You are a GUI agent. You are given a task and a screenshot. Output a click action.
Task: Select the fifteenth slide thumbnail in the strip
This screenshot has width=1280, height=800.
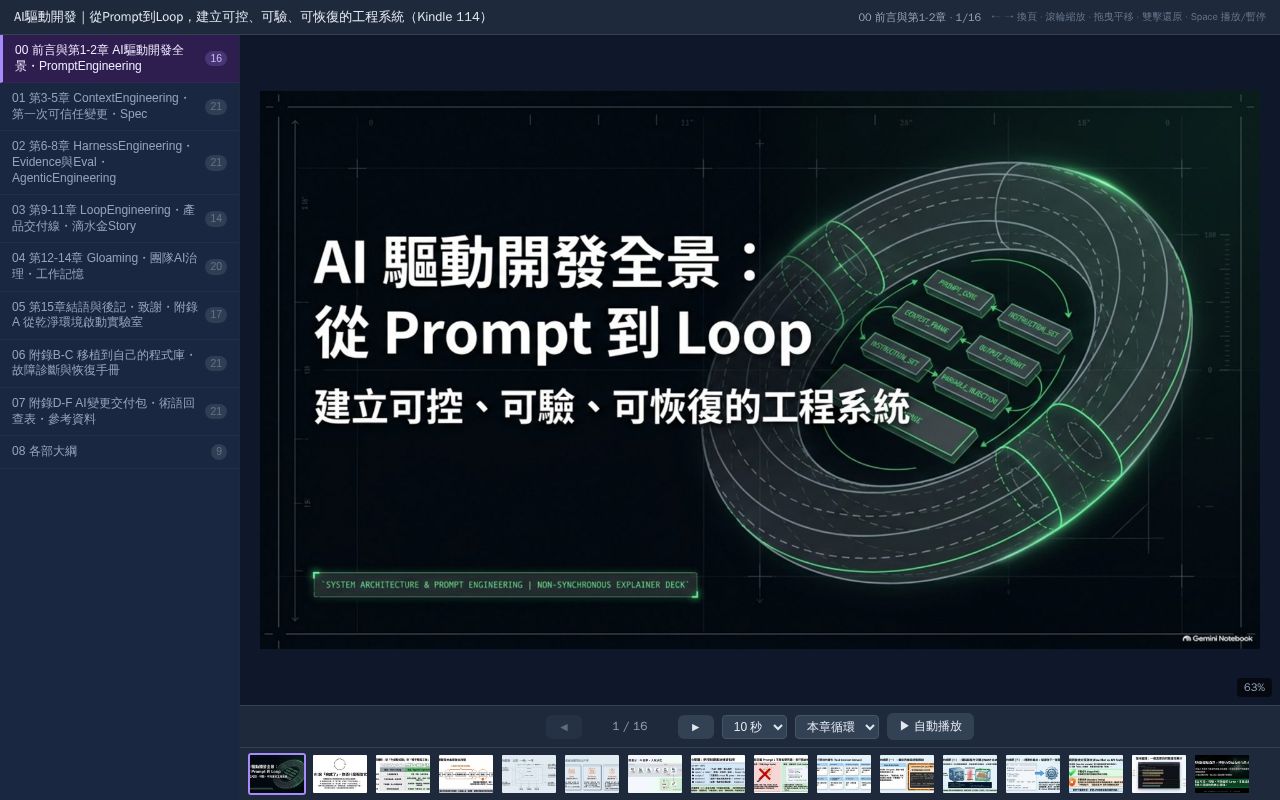(1159, 774)
